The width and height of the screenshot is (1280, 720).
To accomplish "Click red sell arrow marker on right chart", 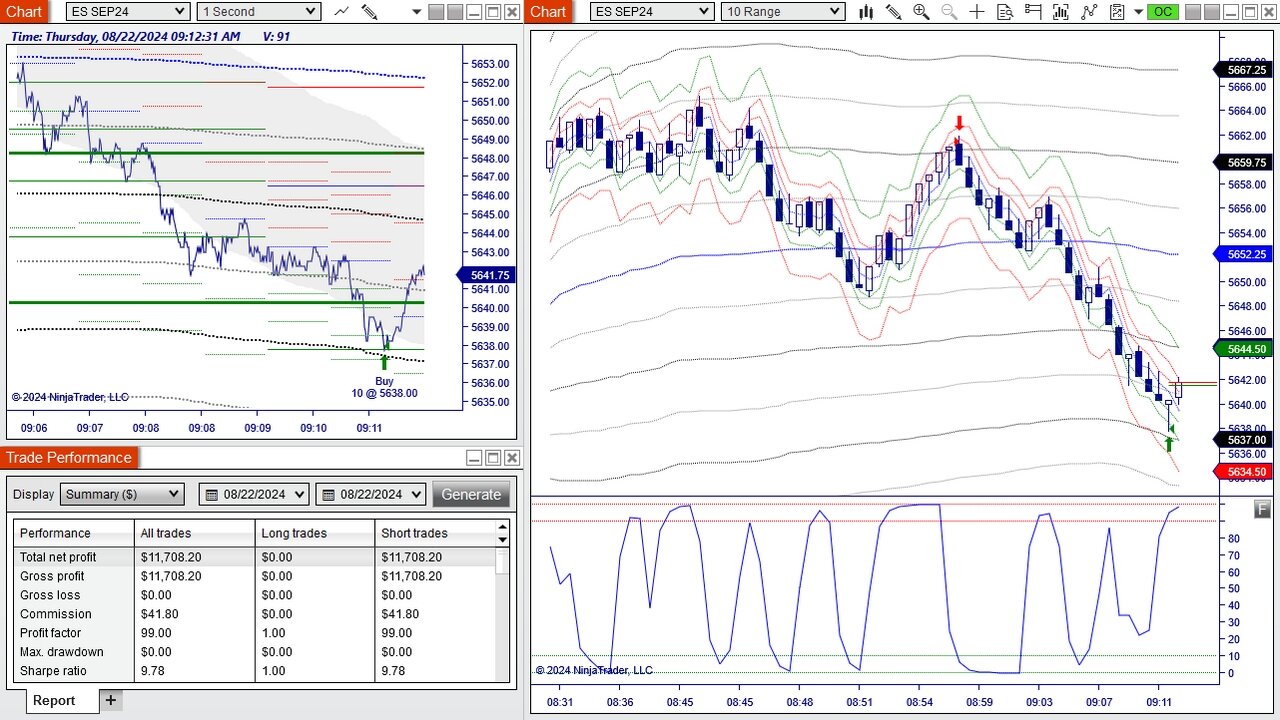I will [x=958, y=124].
